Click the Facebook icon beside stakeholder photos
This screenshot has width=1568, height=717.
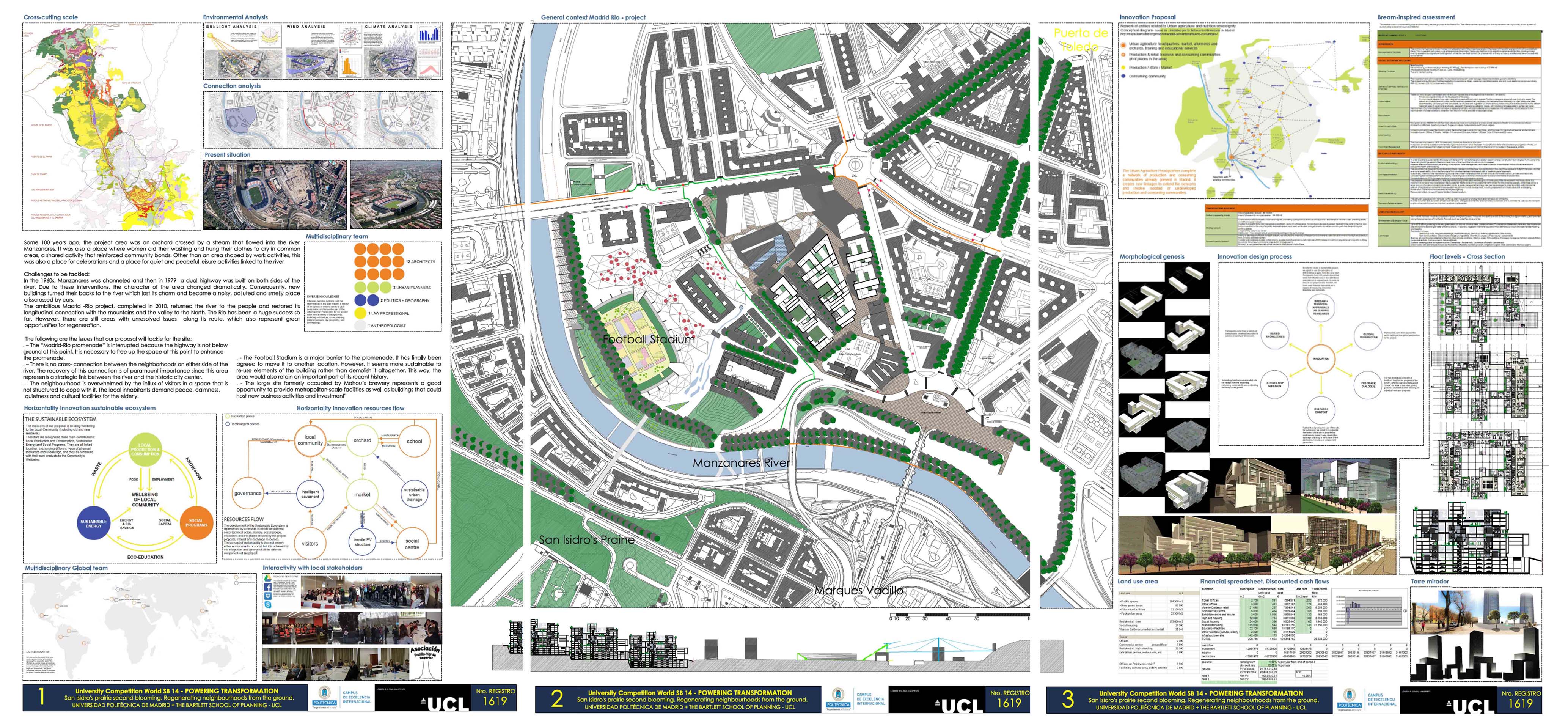(x=268, y=588)
